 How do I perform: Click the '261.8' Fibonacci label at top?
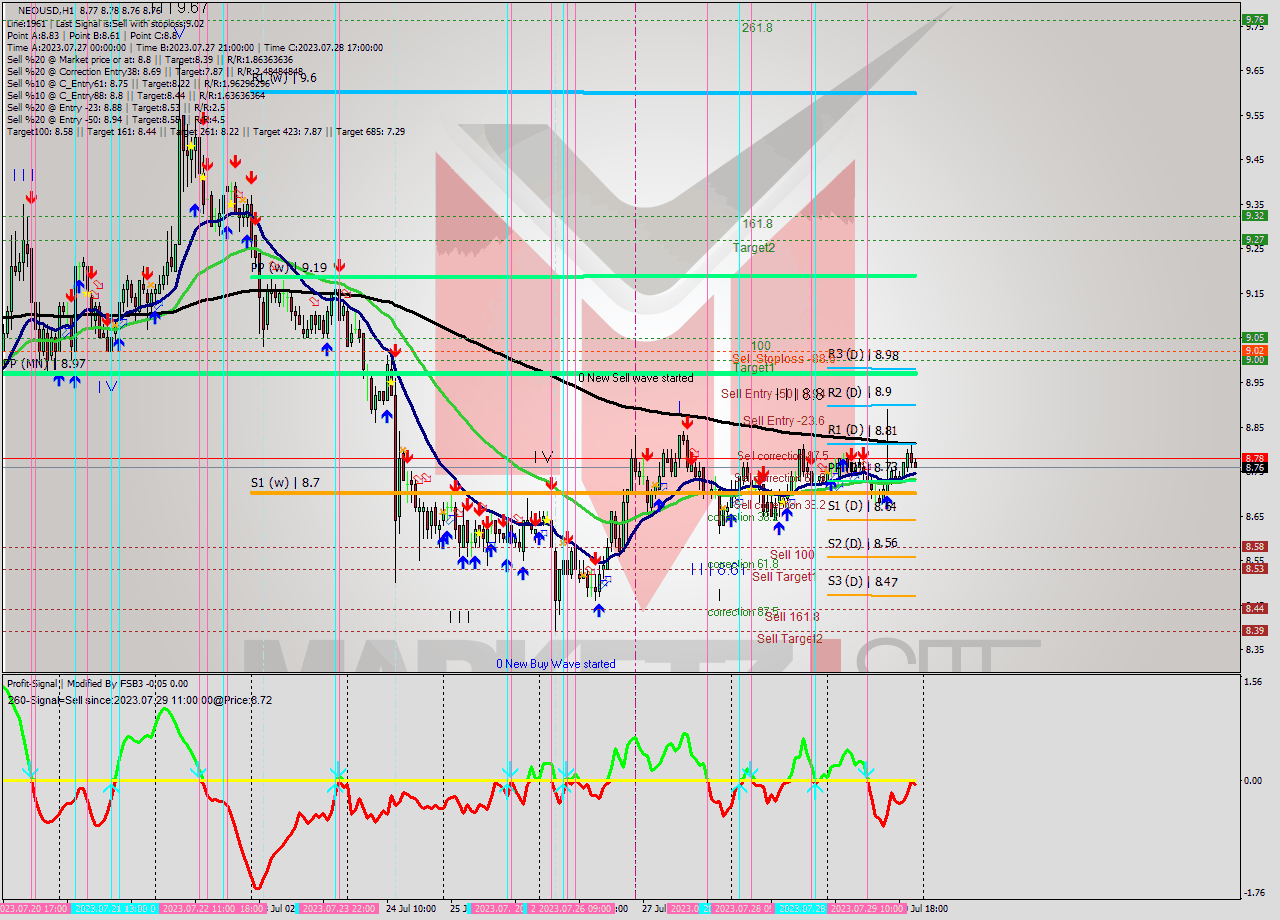click(757, 28)
